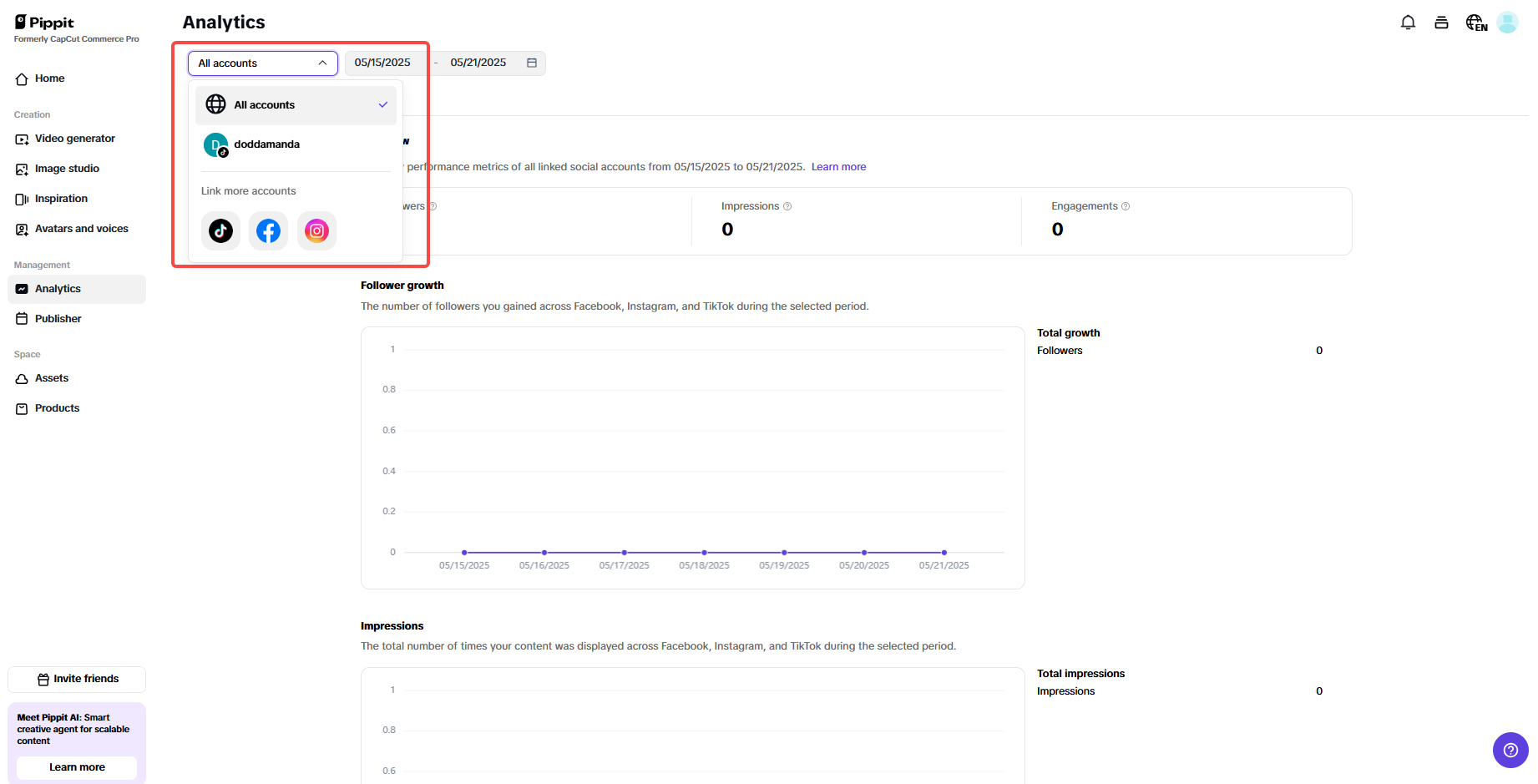Click the gift icon on Invite friends
This screenshot has width=1538, height=784.
point(43,679)
